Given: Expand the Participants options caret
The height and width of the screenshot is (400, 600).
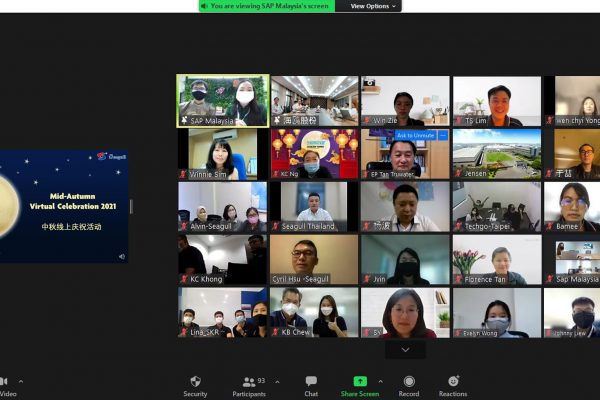Looking at the screenshot, I should 277,381.
